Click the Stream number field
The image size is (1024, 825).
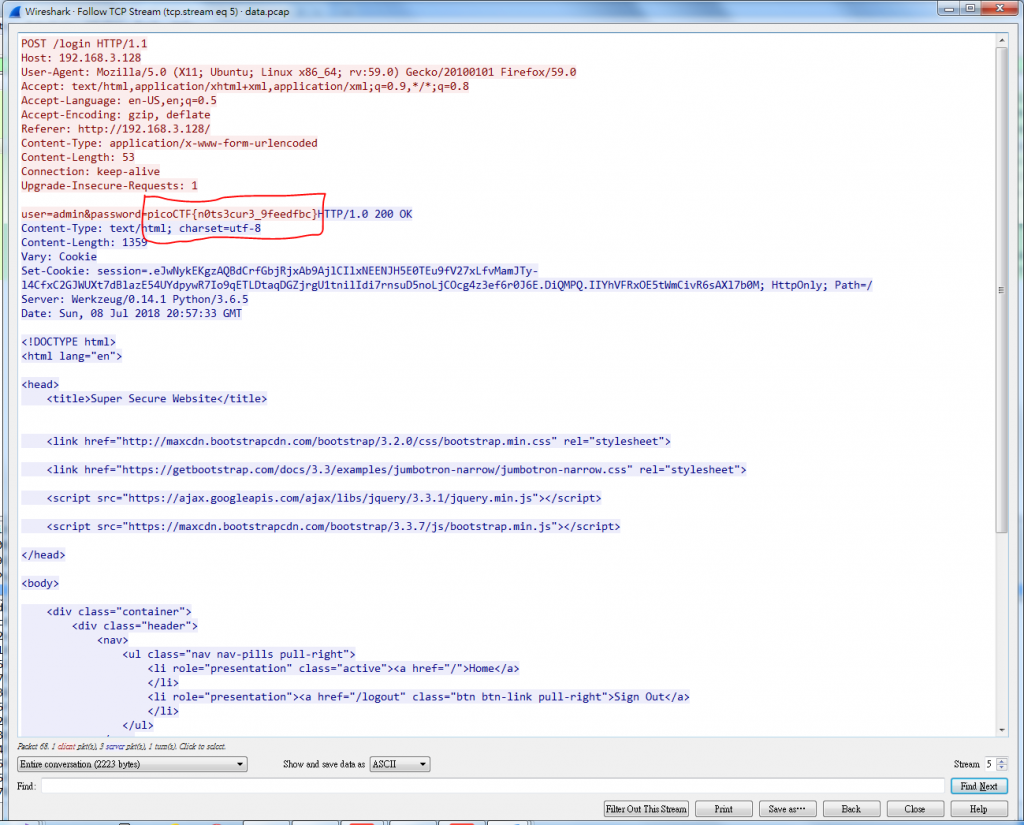tap(990, 764)
